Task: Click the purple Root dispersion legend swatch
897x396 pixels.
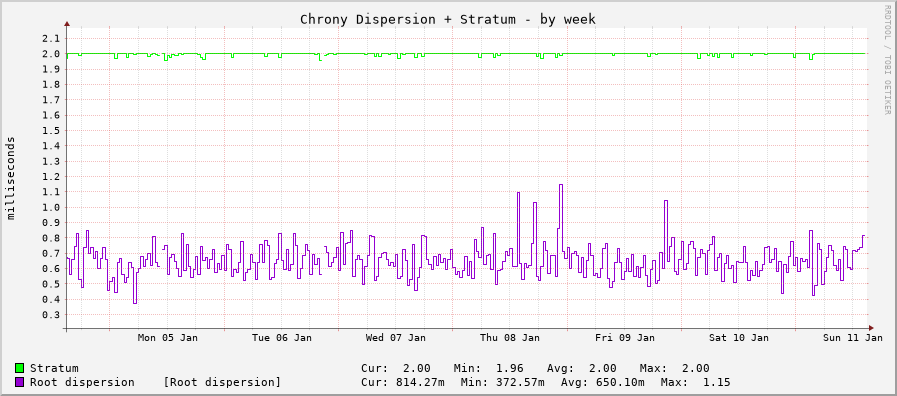Action: point(19,382)
